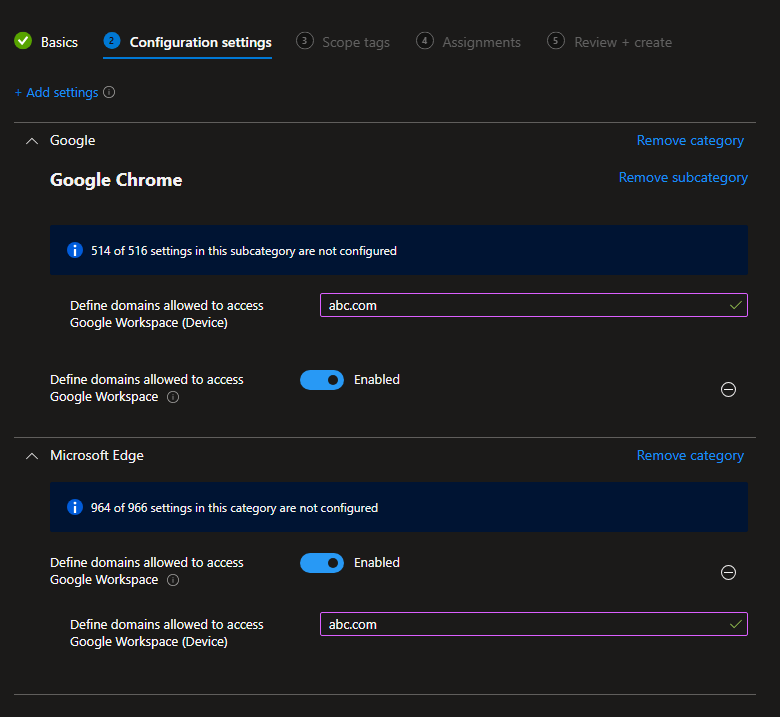Remove the Google Chrome Workspace domains setting

point(728,389)
